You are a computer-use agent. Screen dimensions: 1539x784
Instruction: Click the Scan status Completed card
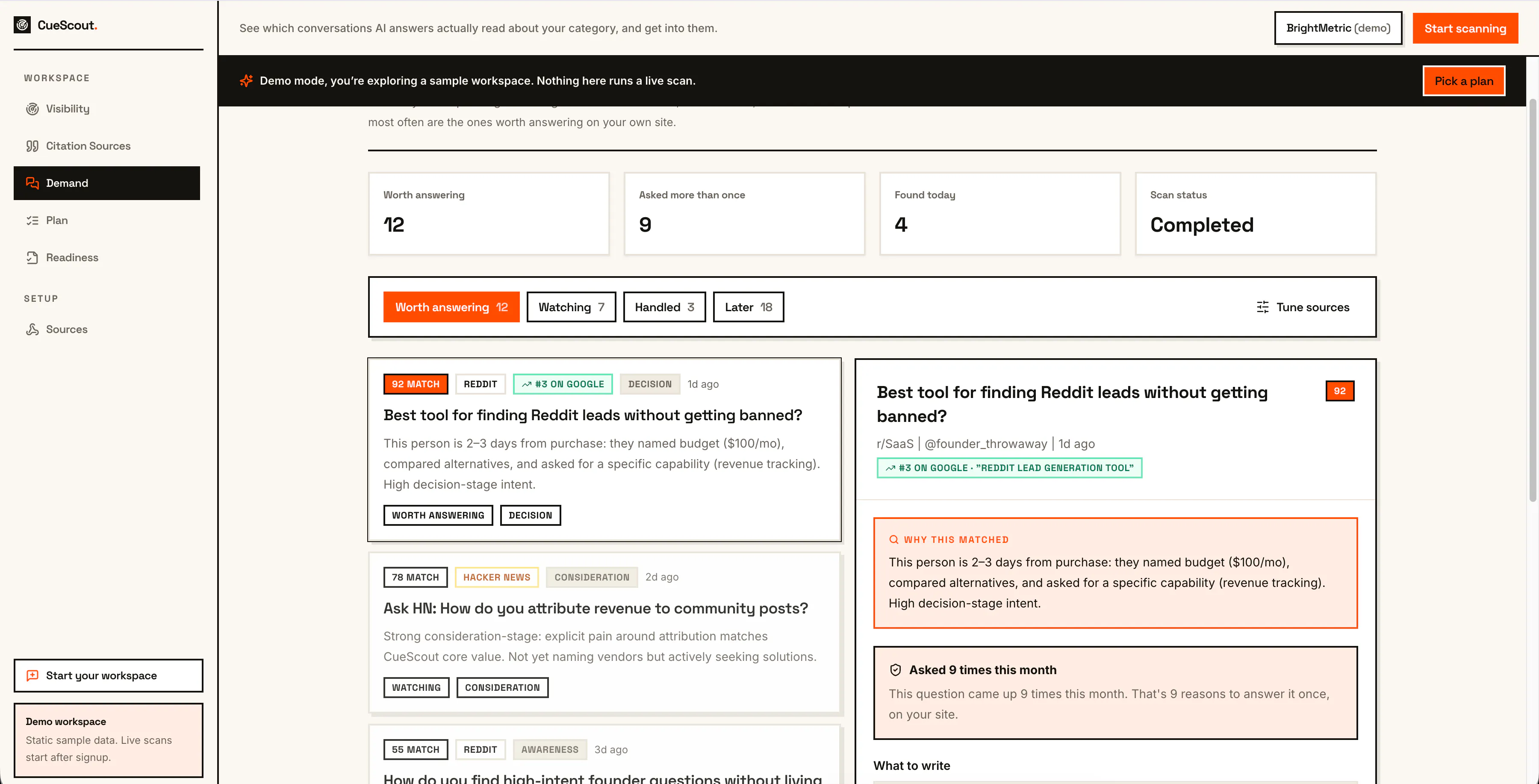[x=1256, y=214]
